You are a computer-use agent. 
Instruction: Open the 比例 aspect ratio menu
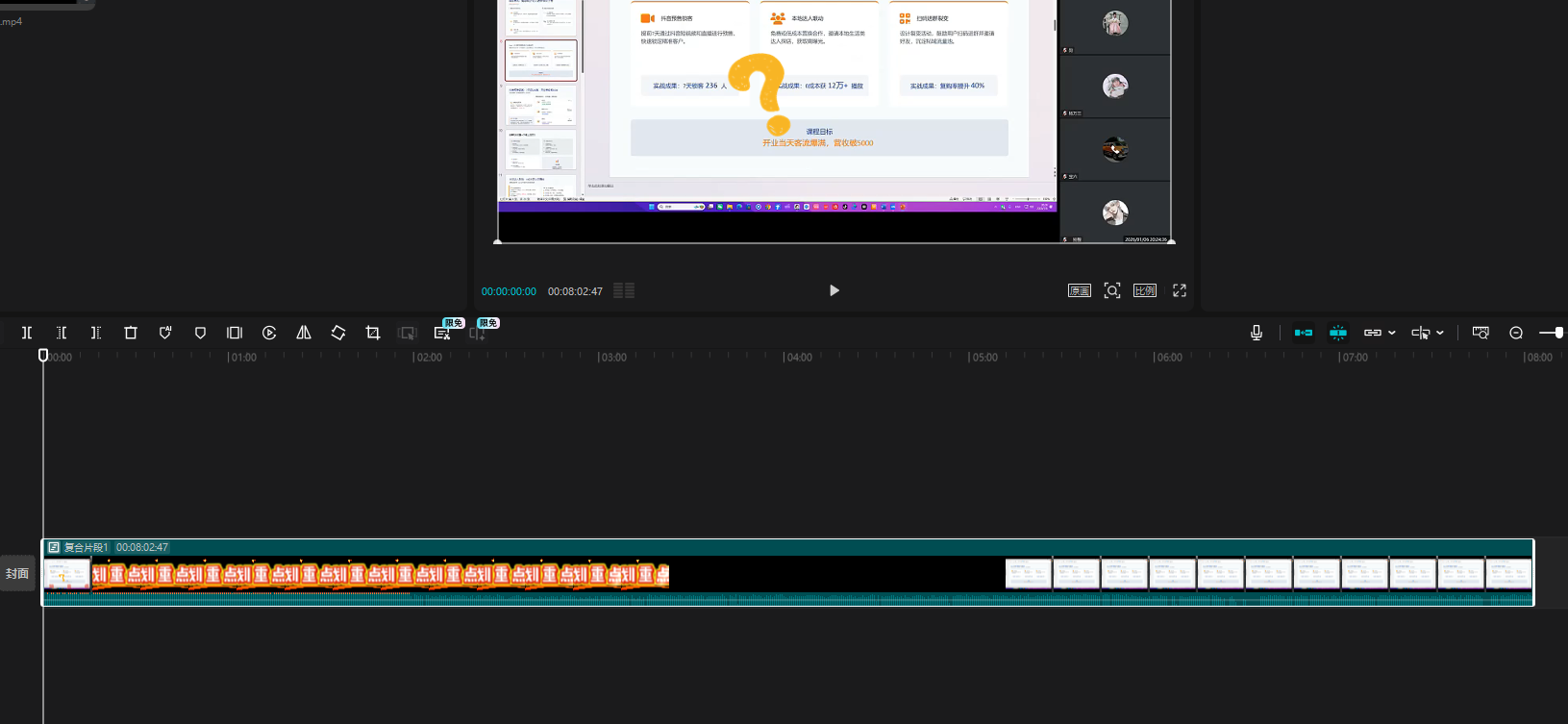pyautogui.click(x=1145, y=290)
